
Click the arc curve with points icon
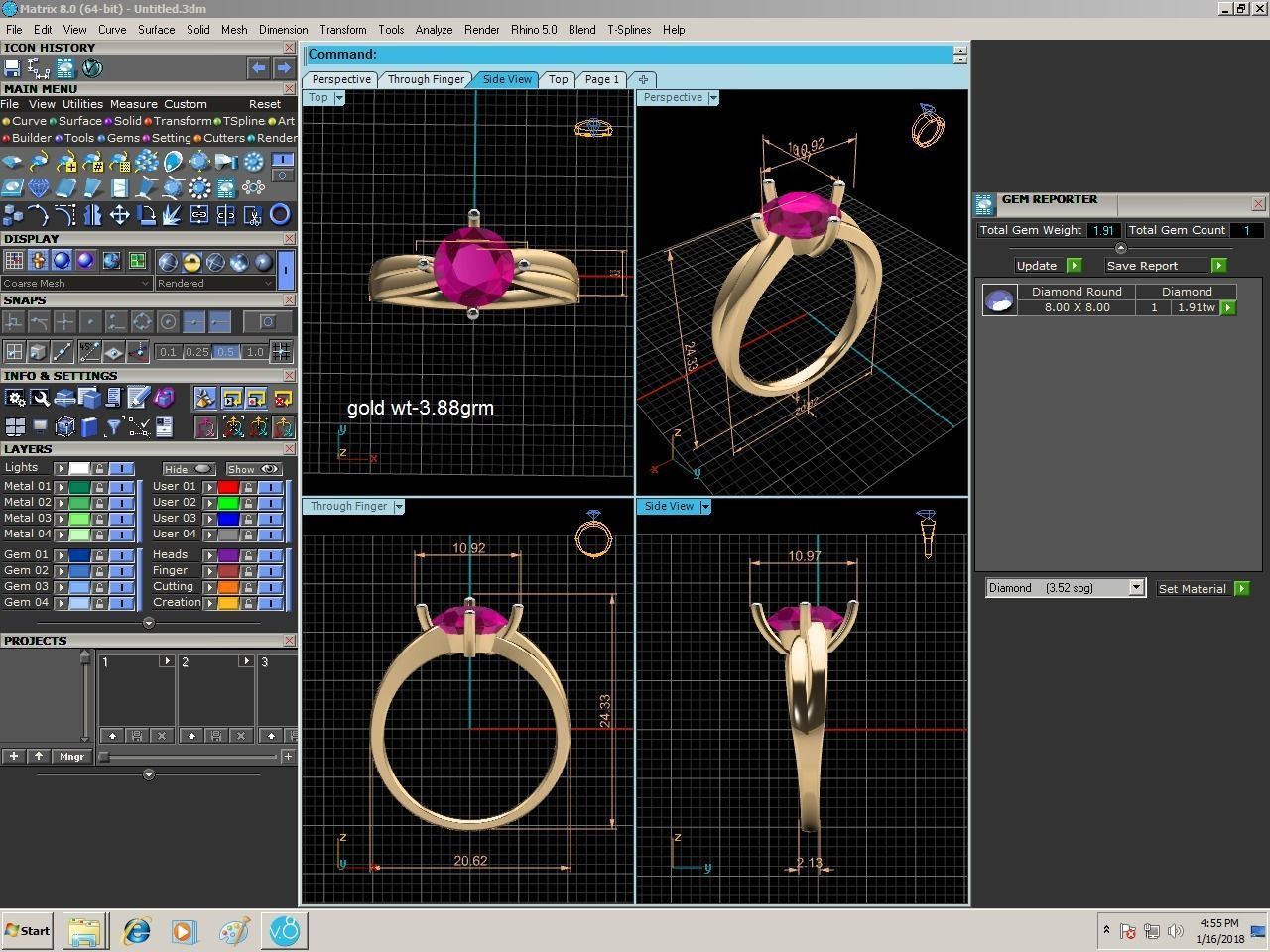(39, 214)
